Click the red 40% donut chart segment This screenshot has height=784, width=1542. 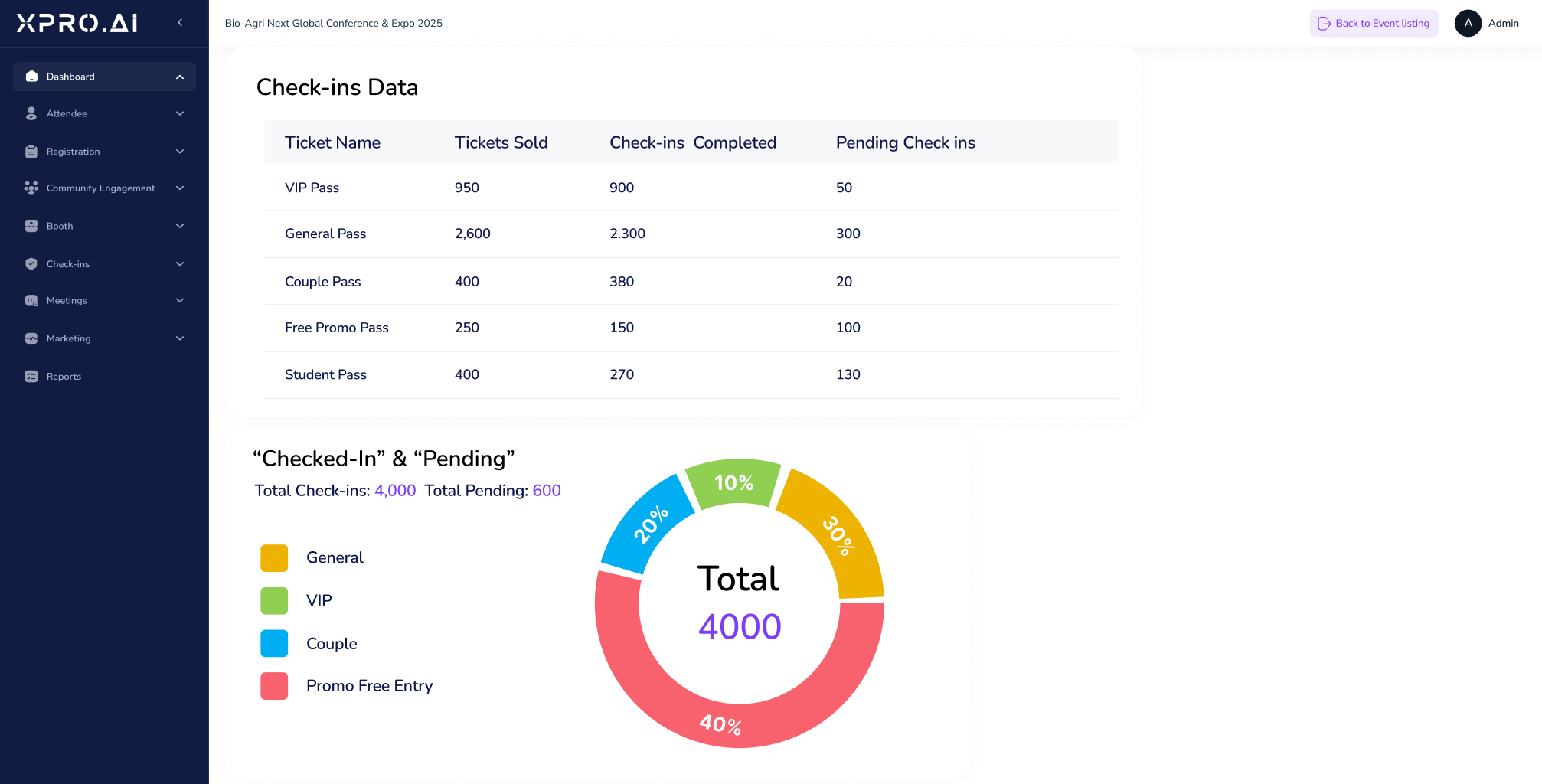pos(720,722)
